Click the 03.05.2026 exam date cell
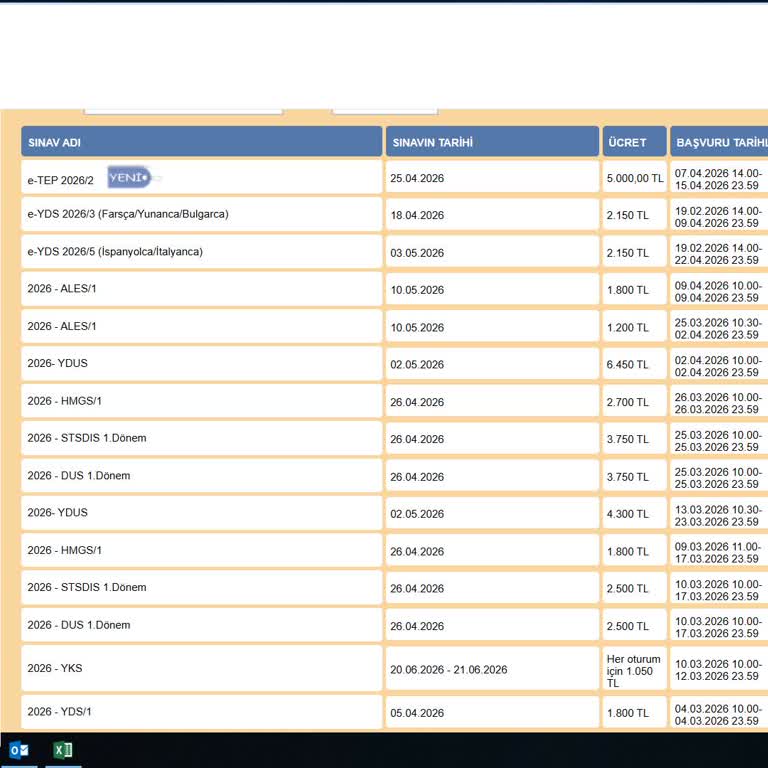 pos(418,253)
